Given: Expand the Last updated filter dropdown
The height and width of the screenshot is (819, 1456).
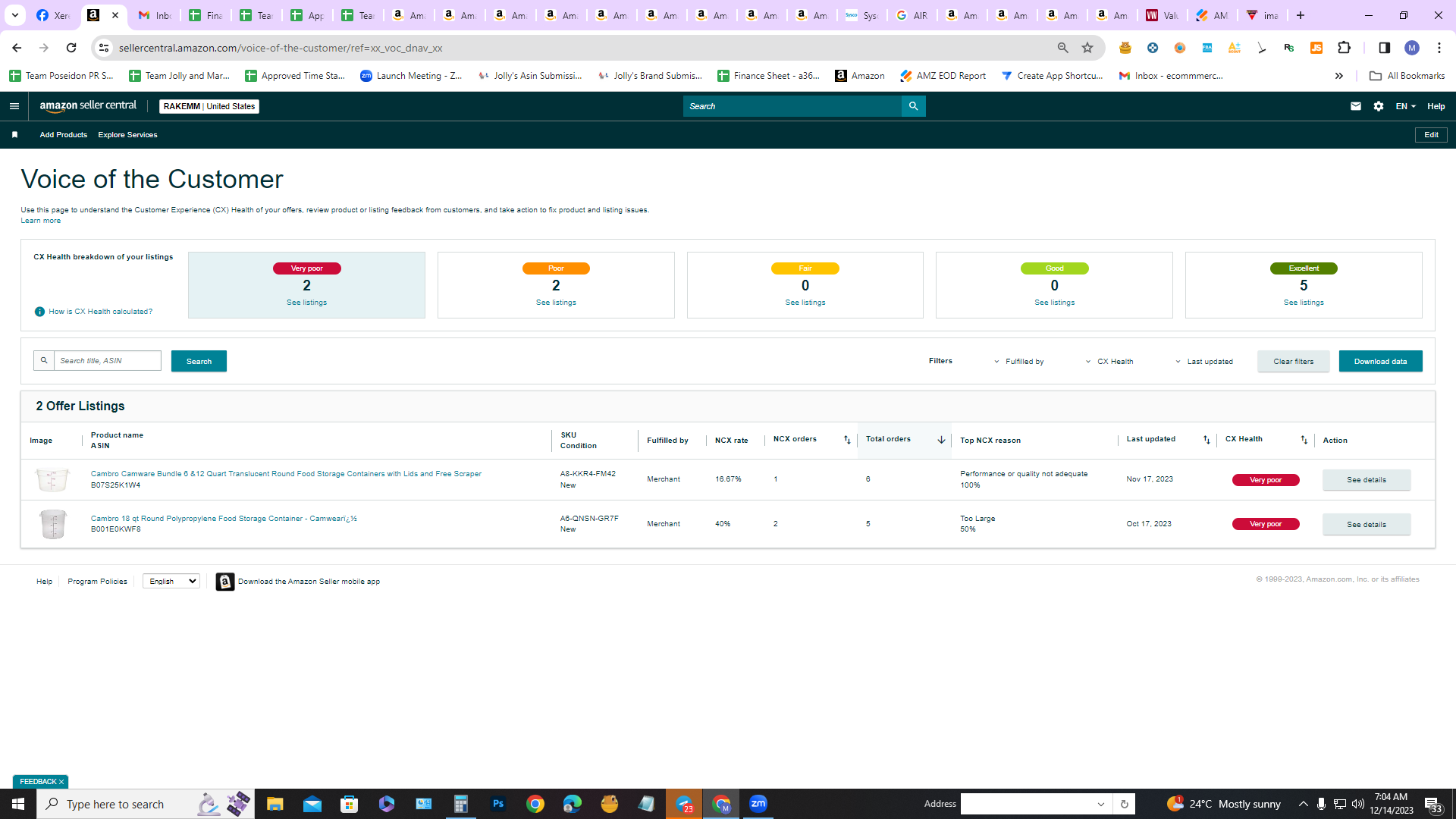Looking at the screenshot, I should click(x=1203, y=362).
